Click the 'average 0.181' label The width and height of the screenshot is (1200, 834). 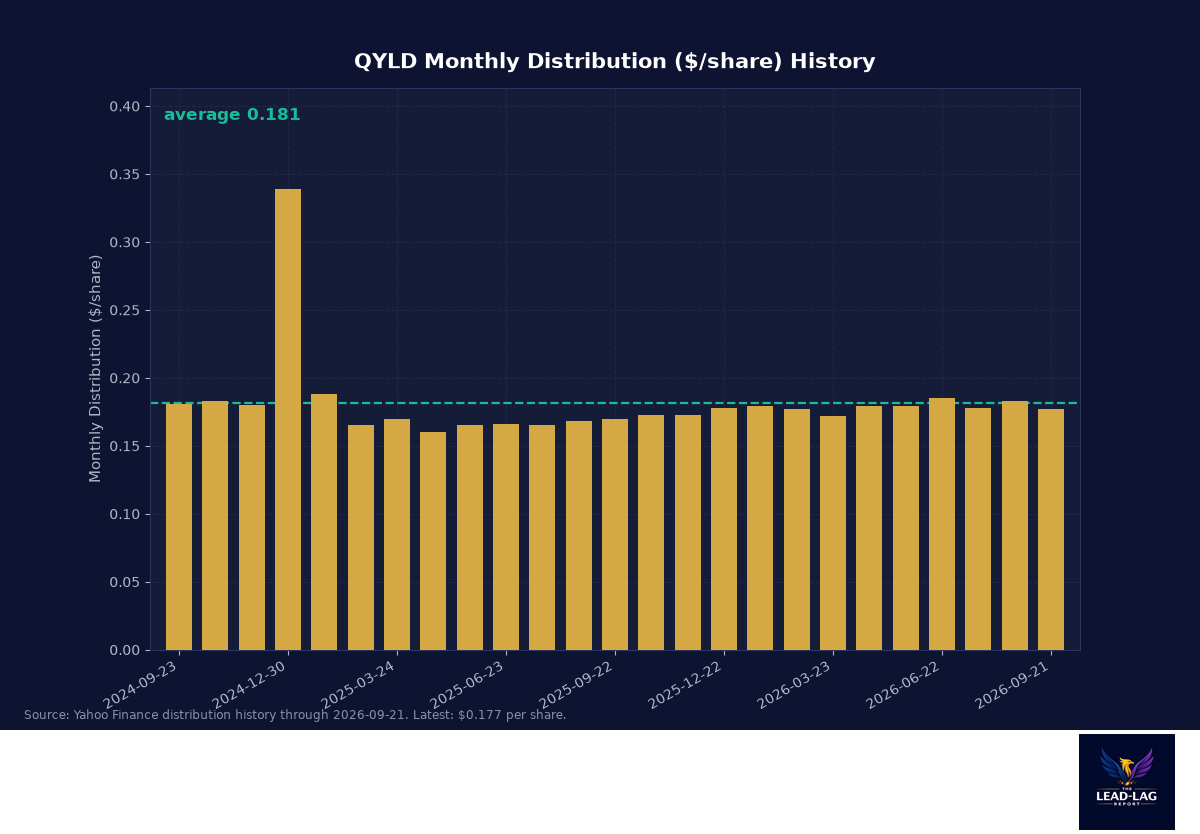click(x=232, y=115)
